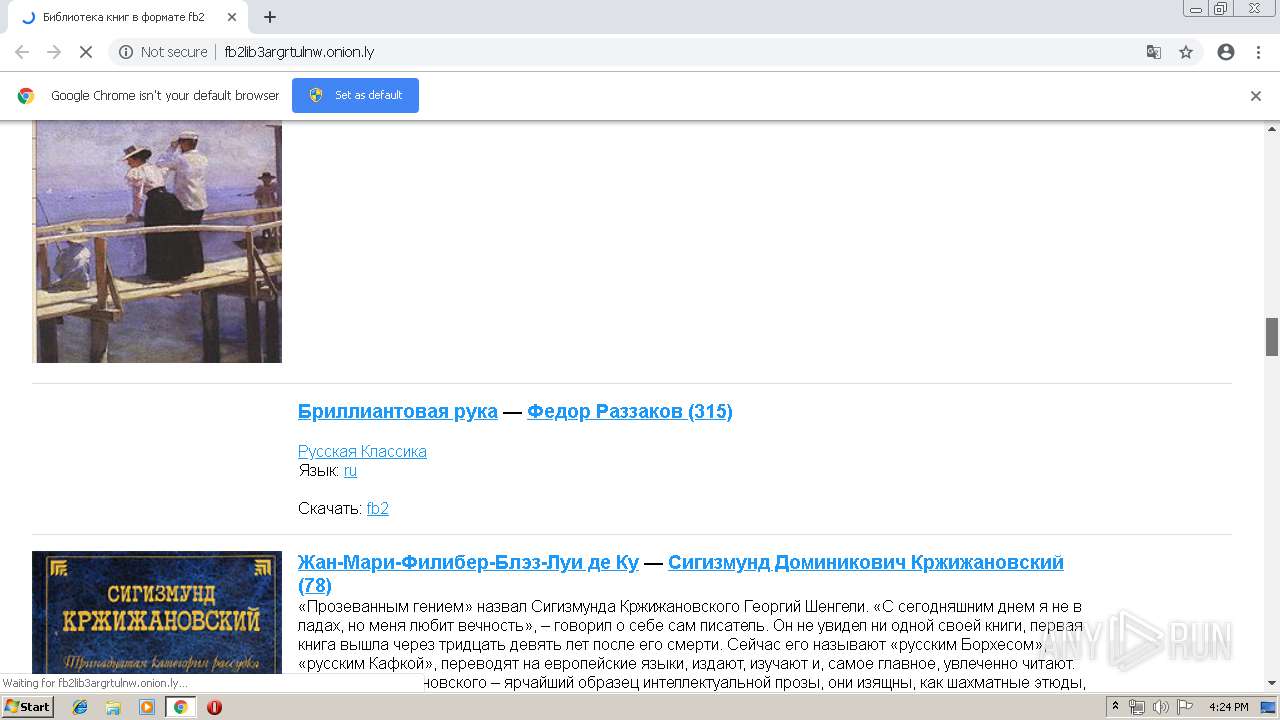Open Жан-Мари-Филибер-Блэз-Луи де Ку link
Viewport: 1280px width, 720px height.
[x=468, y=562]
